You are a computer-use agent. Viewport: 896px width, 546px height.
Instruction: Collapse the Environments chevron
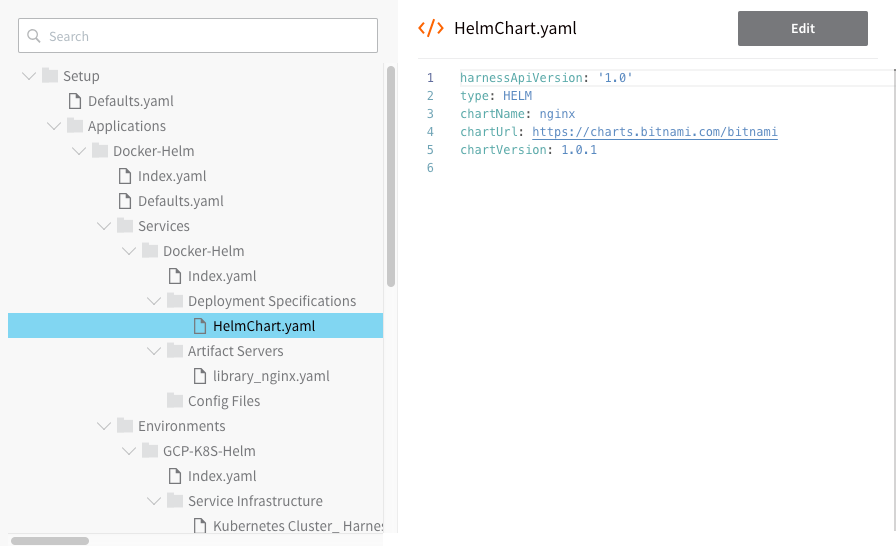pos(104,426)
